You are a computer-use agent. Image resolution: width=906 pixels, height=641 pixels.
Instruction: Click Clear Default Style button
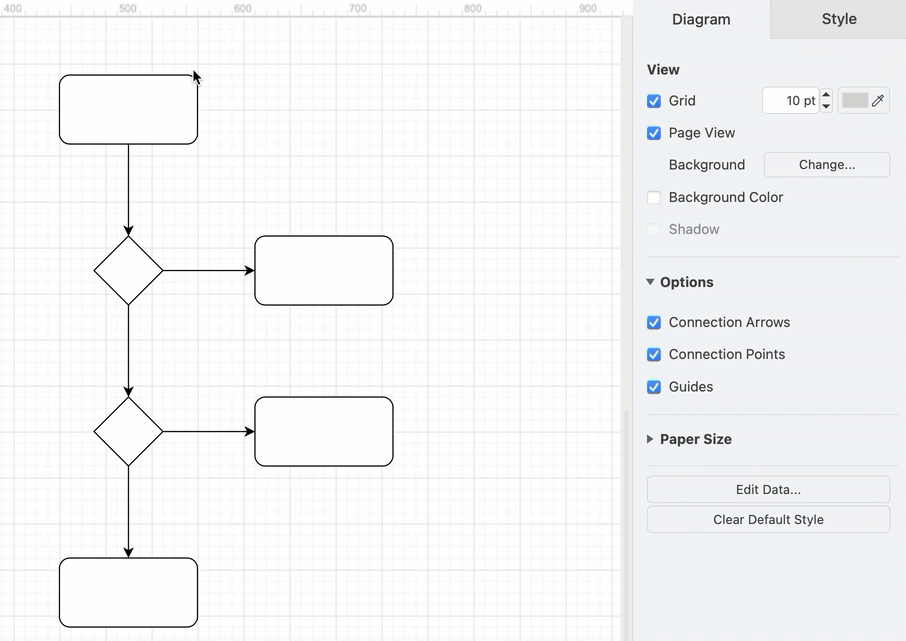768,520
